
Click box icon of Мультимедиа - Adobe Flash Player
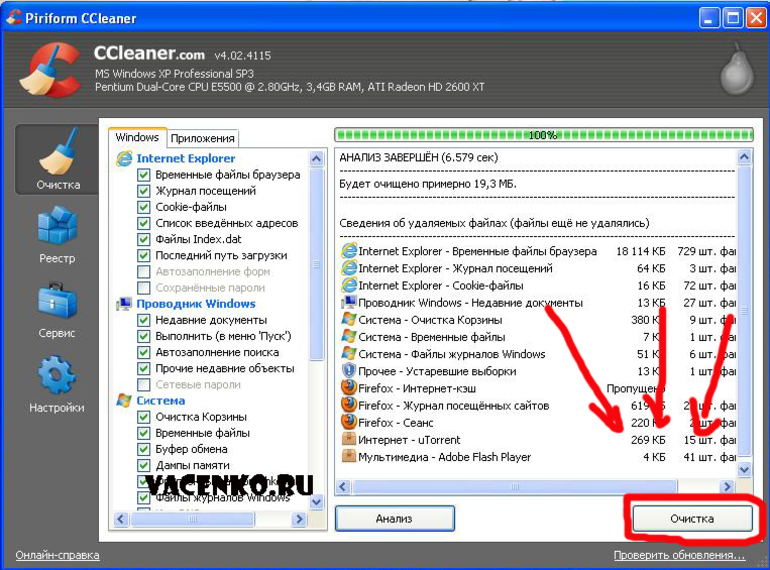[349, 457]
